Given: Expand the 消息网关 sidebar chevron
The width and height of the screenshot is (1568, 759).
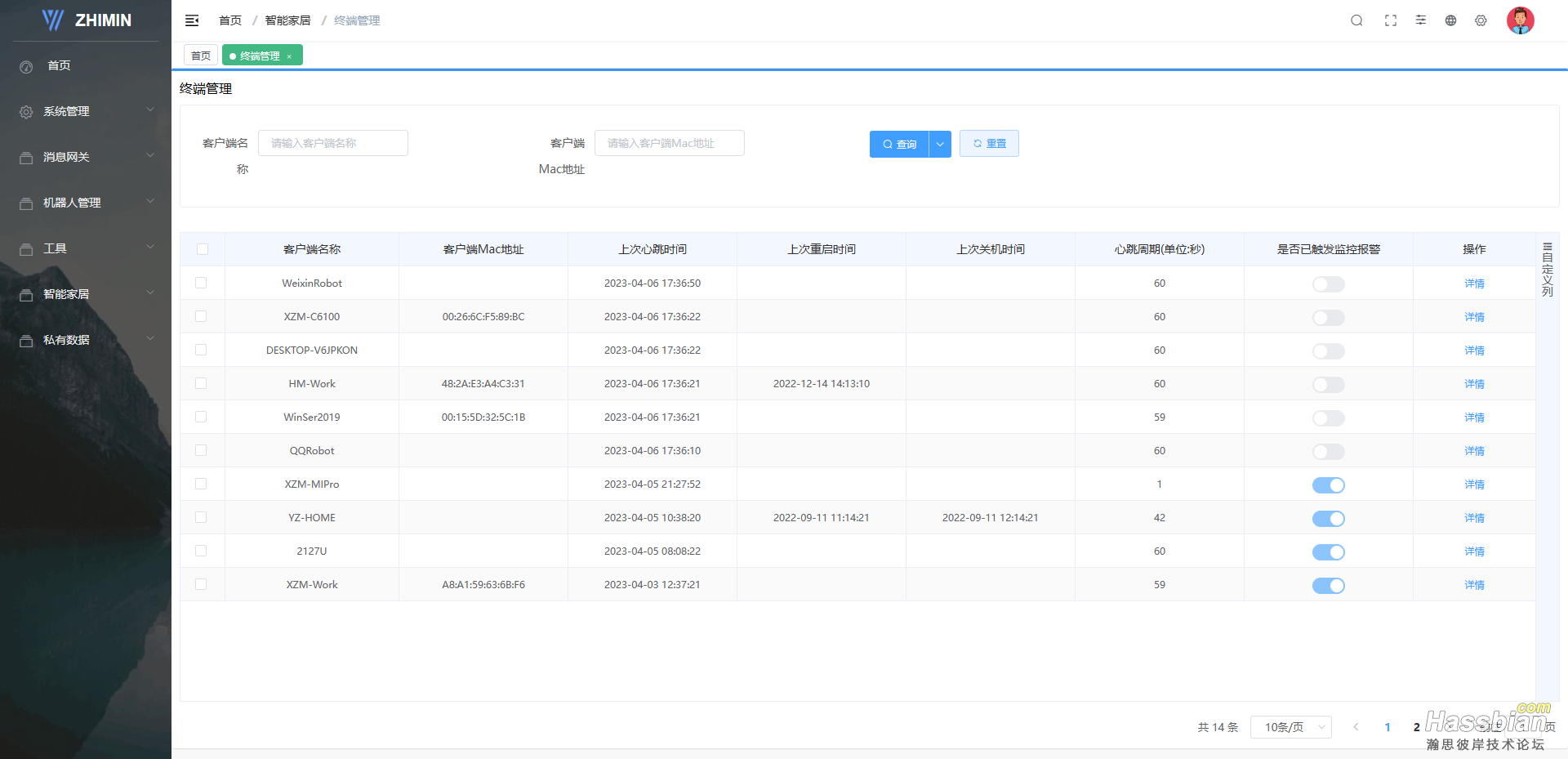Looking at the screenshot, I should point(150,155).
